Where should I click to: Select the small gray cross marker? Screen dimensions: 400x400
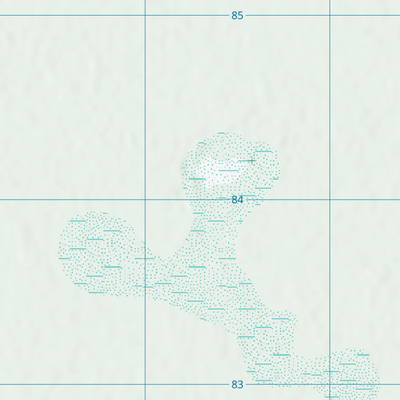tap(252, 161)
